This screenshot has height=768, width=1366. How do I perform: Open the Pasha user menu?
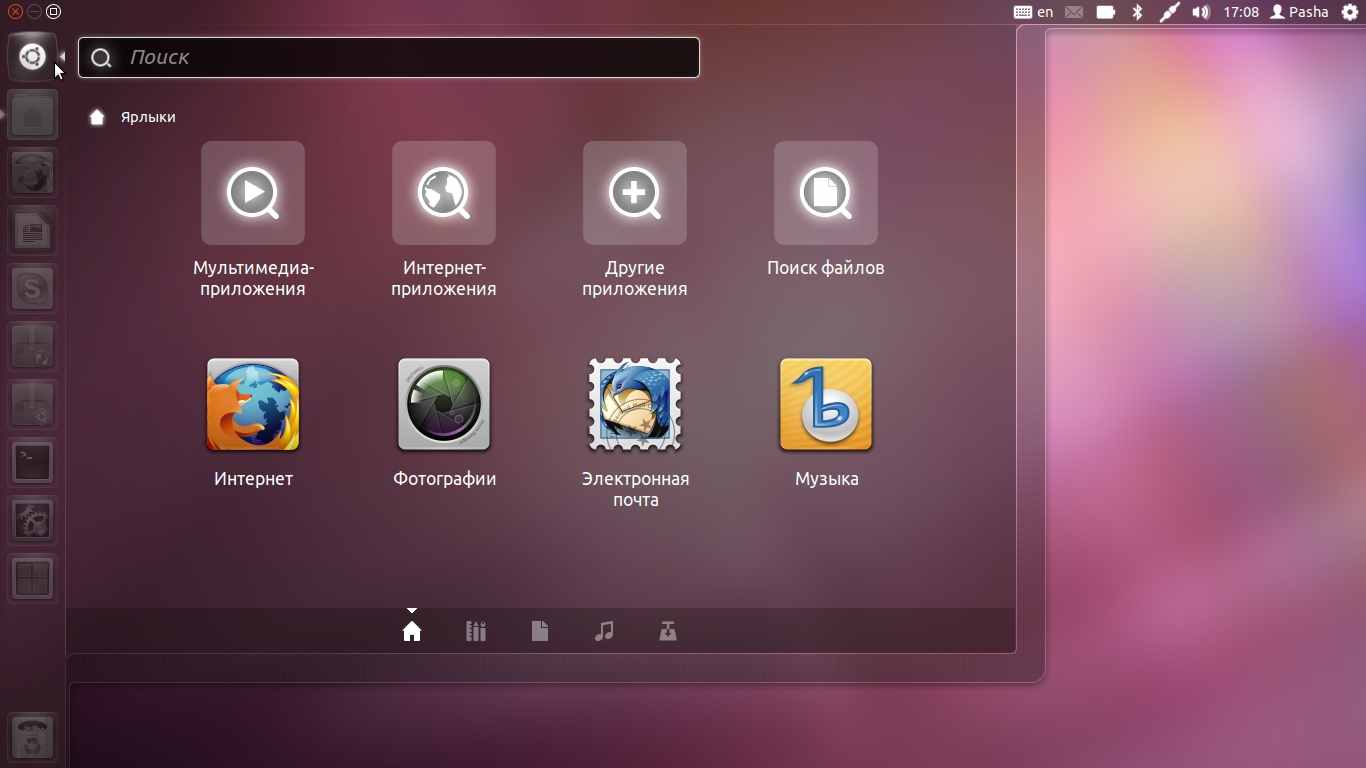[1299, 12]
